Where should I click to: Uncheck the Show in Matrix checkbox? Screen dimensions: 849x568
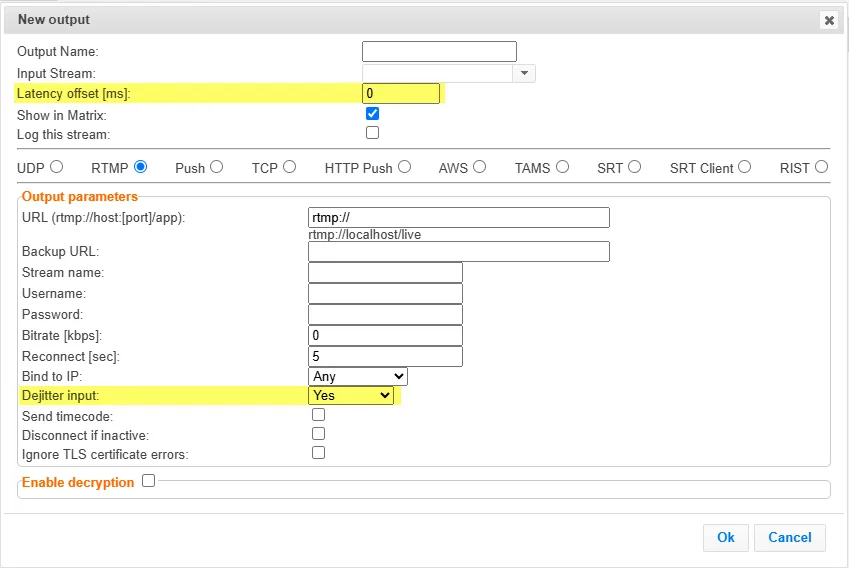(373, 114)
